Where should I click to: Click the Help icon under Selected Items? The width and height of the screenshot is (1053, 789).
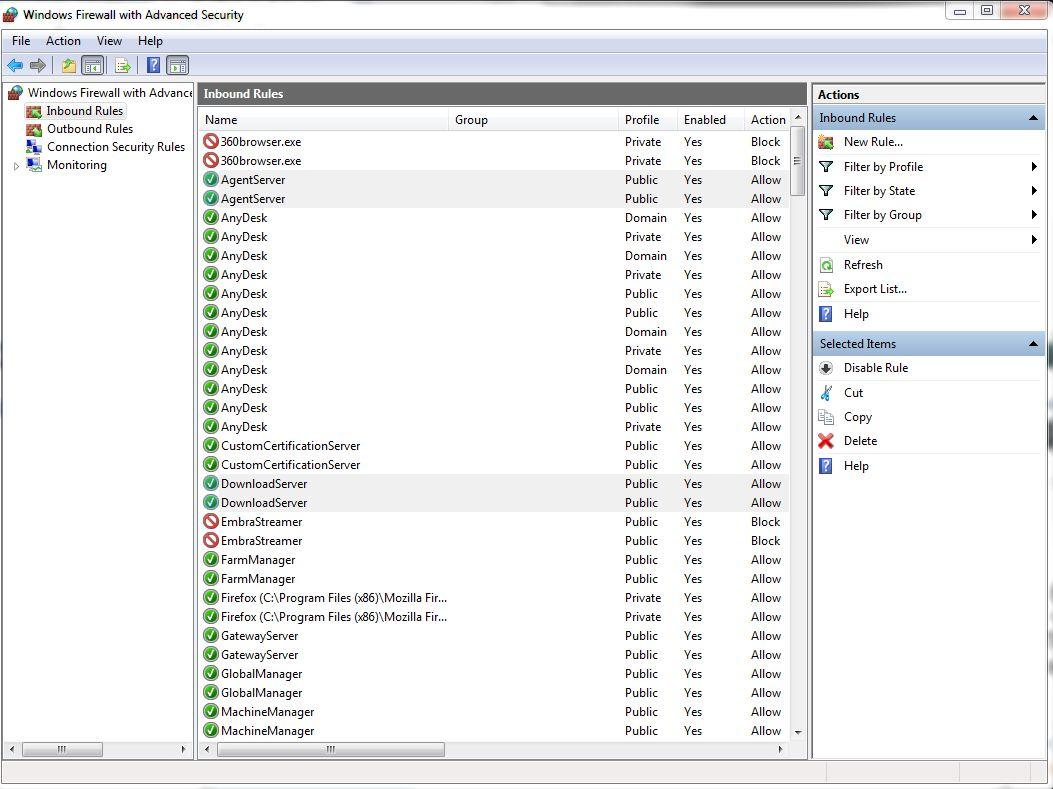[x=826, y=466]
